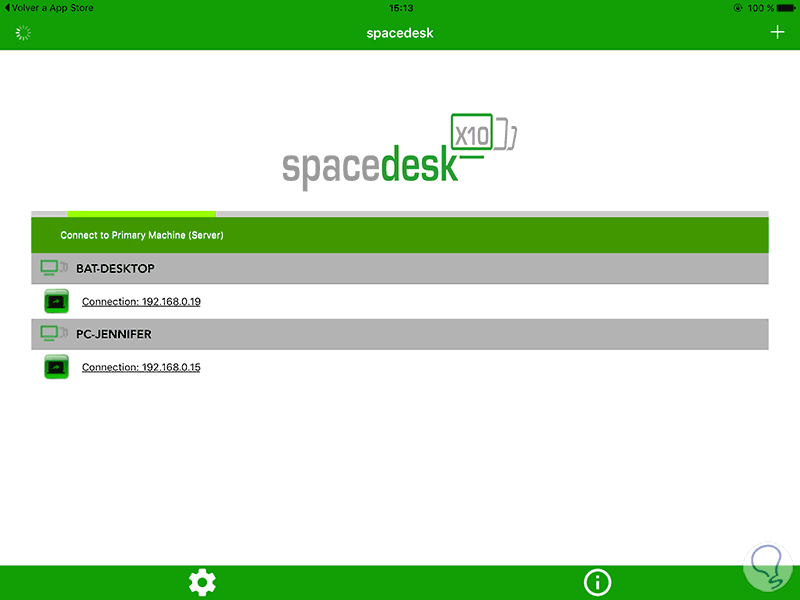
Task: Open the settings gear in the bottom bar
Action: 202,582
